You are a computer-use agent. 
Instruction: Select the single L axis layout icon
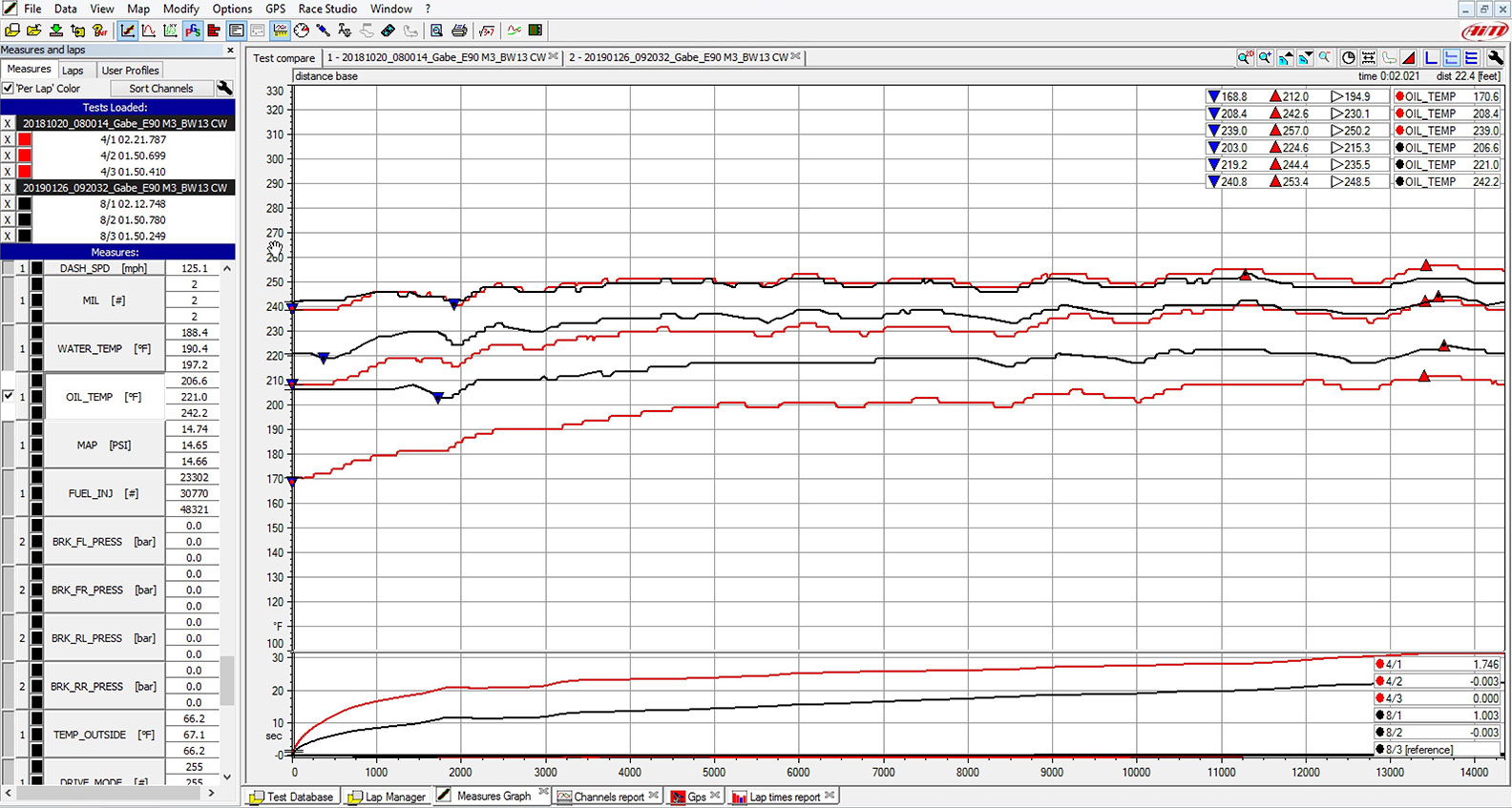pyautogui.click(x=1431, y=58)
